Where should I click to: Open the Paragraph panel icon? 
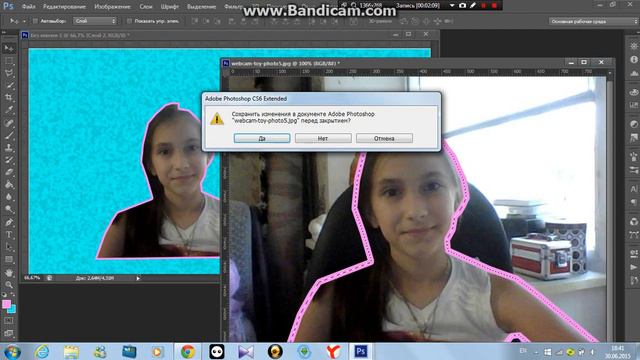[634, 202]
